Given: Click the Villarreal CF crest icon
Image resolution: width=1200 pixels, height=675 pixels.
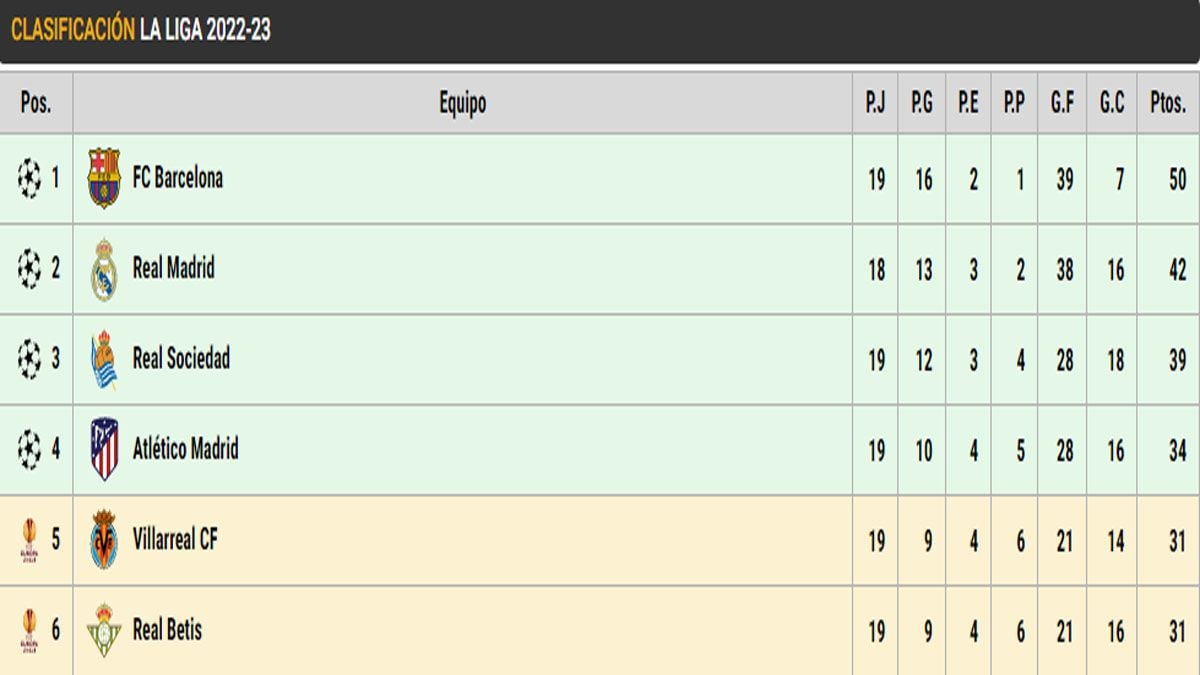Looking at the screenshot, I should 104,540.
